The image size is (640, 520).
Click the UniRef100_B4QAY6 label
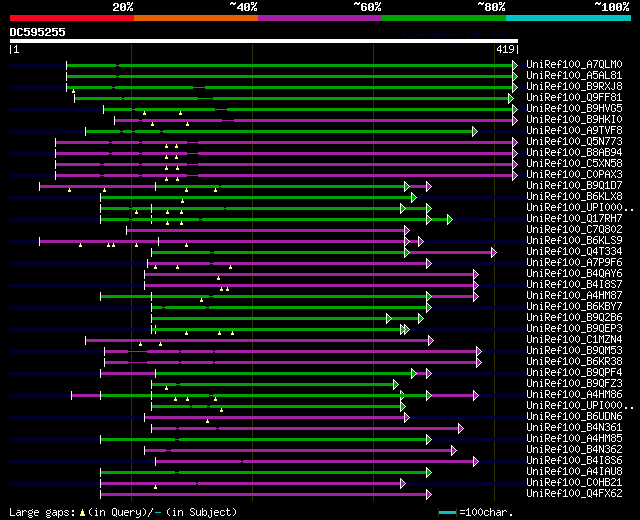pyautogui.click(x=574, y=274)
